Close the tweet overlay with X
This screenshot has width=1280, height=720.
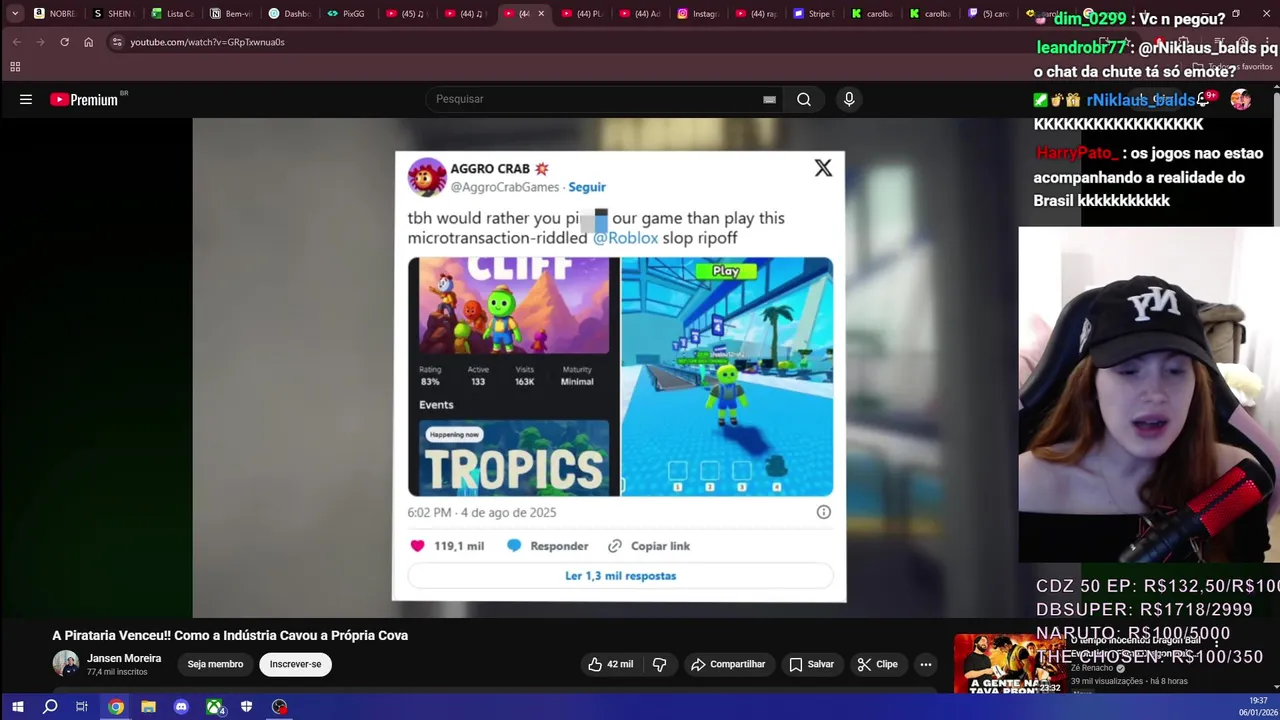point(823,168)
